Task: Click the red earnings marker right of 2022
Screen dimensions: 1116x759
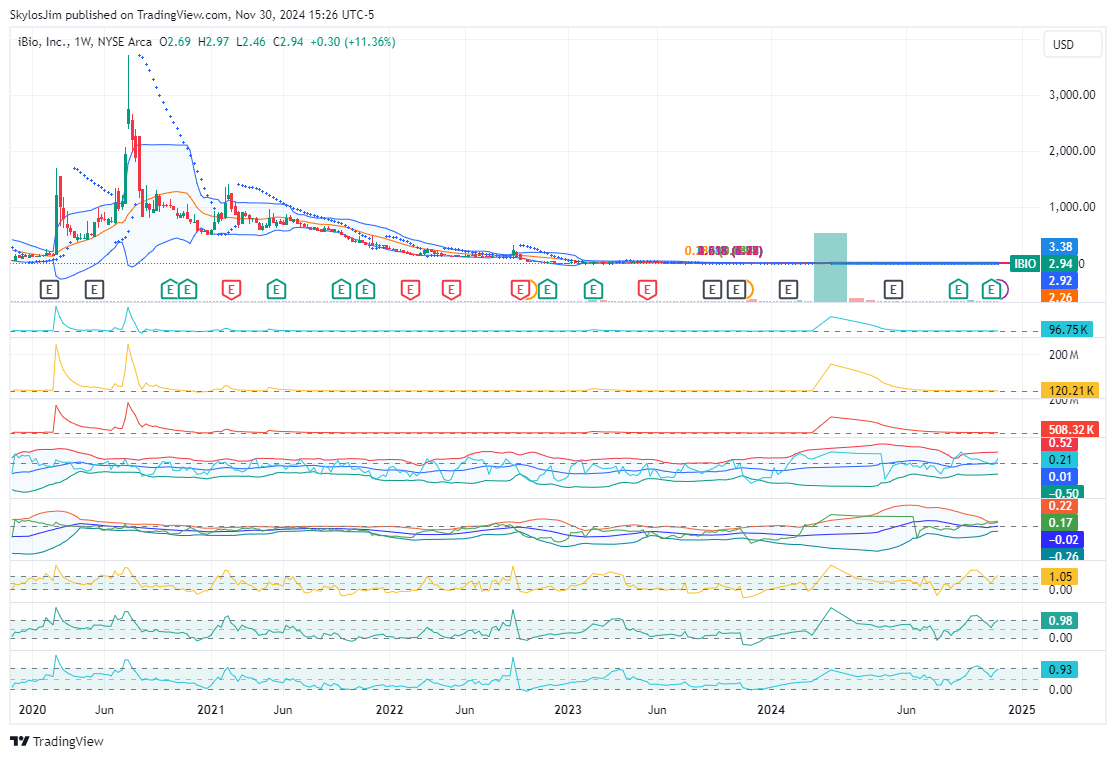Action: tap(410, 290)
